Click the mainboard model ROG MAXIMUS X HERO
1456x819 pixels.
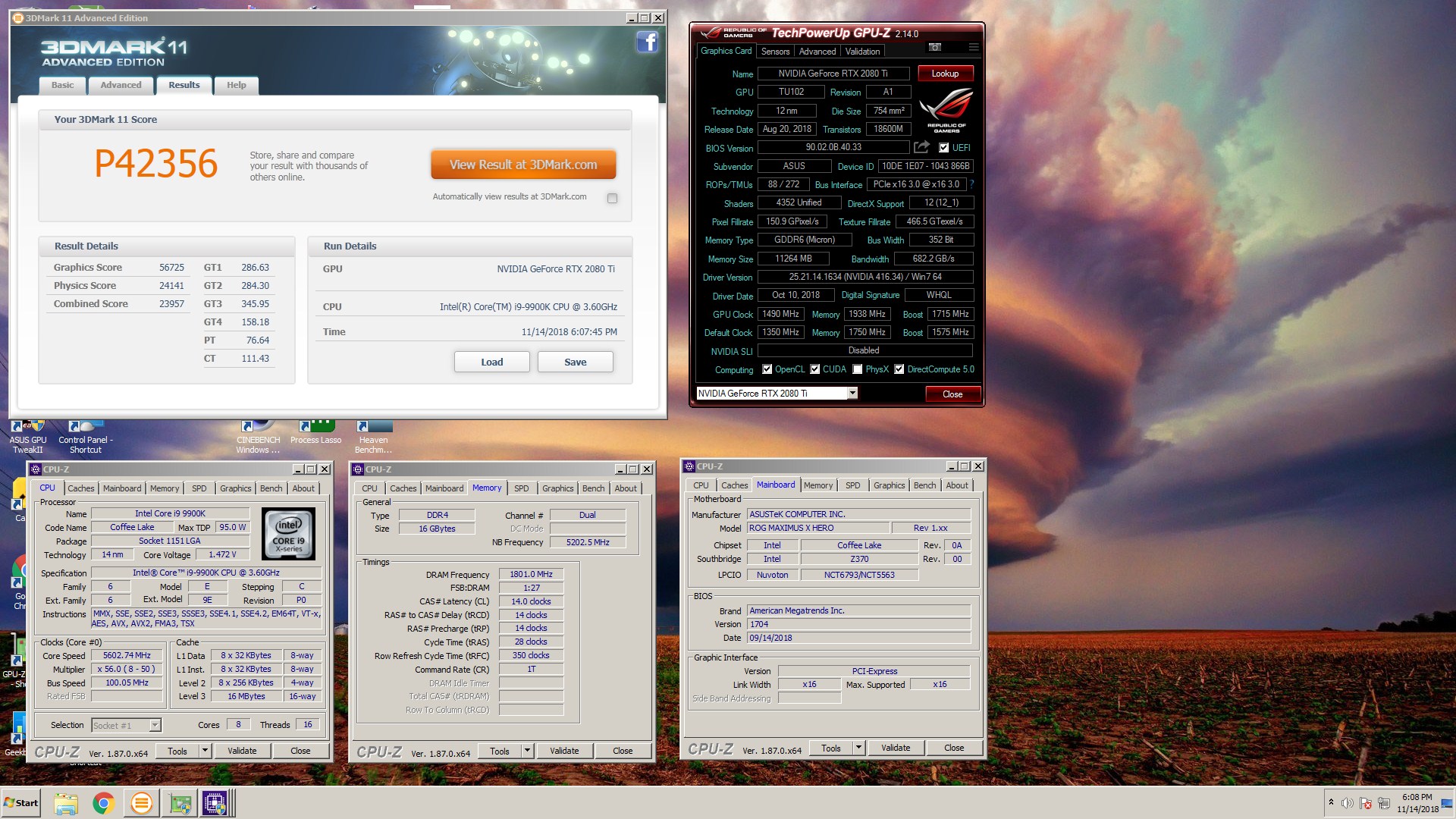pyautogui.click(x=818, y=528)
